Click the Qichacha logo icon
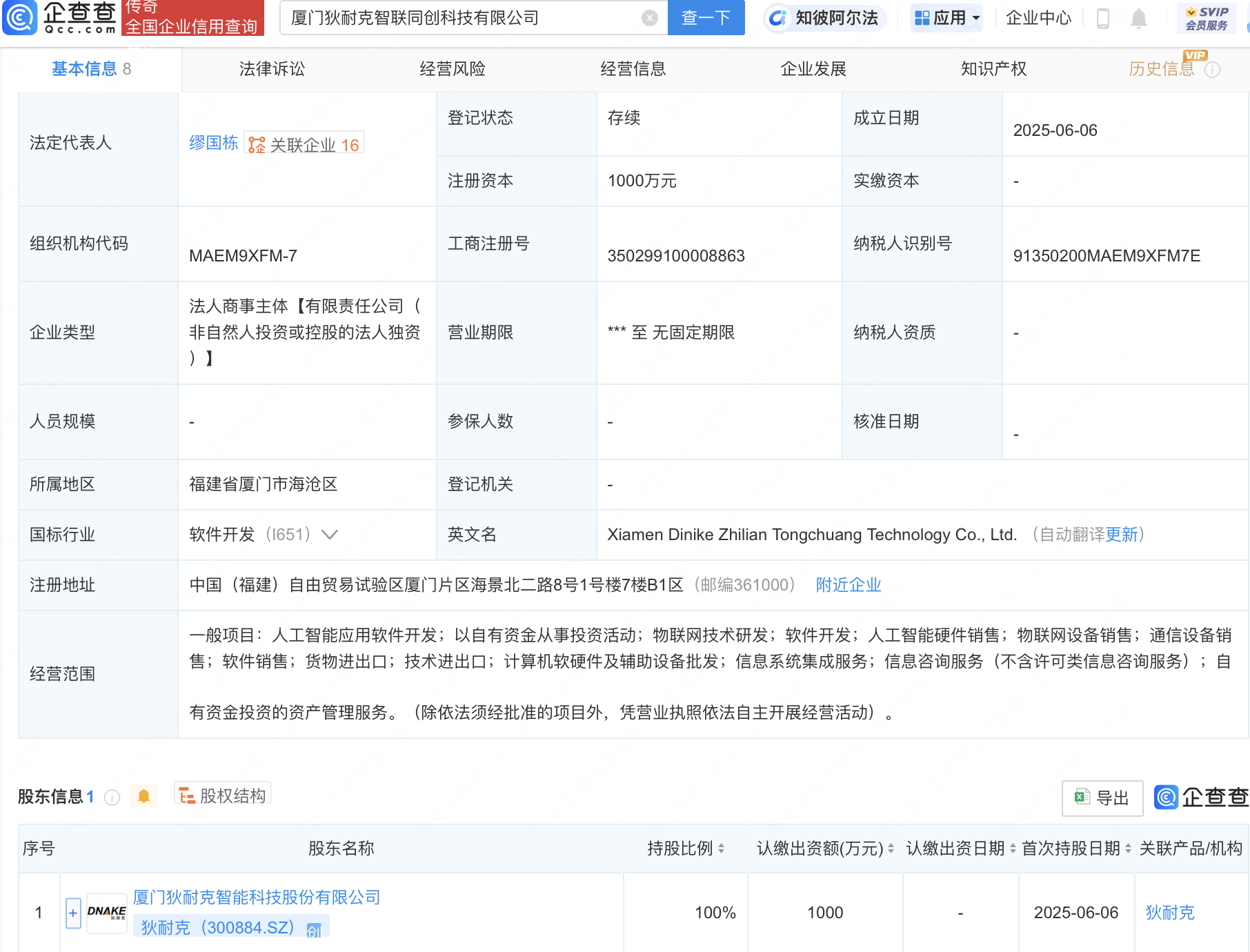 pyautogui.click(x=19, y=17)
